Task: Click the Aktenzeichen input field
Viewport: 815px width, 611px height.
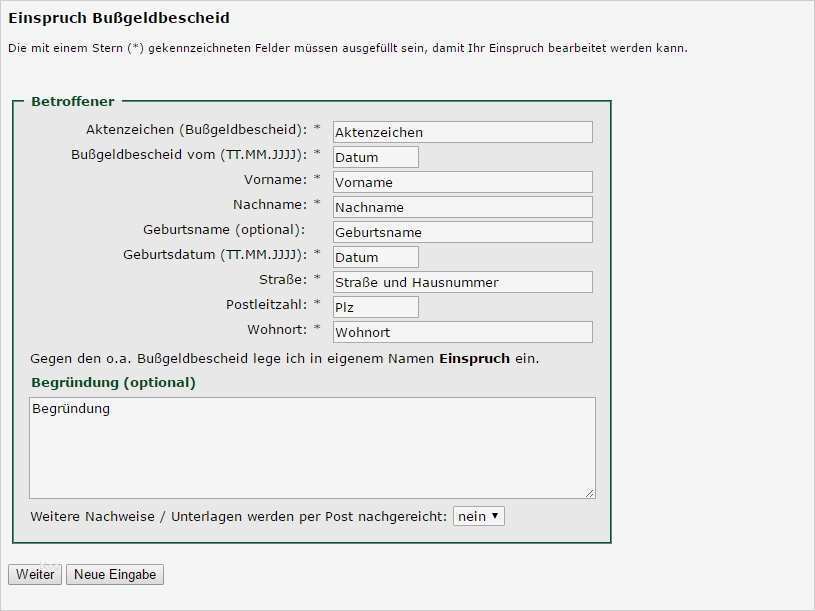Action: (462, 131)
